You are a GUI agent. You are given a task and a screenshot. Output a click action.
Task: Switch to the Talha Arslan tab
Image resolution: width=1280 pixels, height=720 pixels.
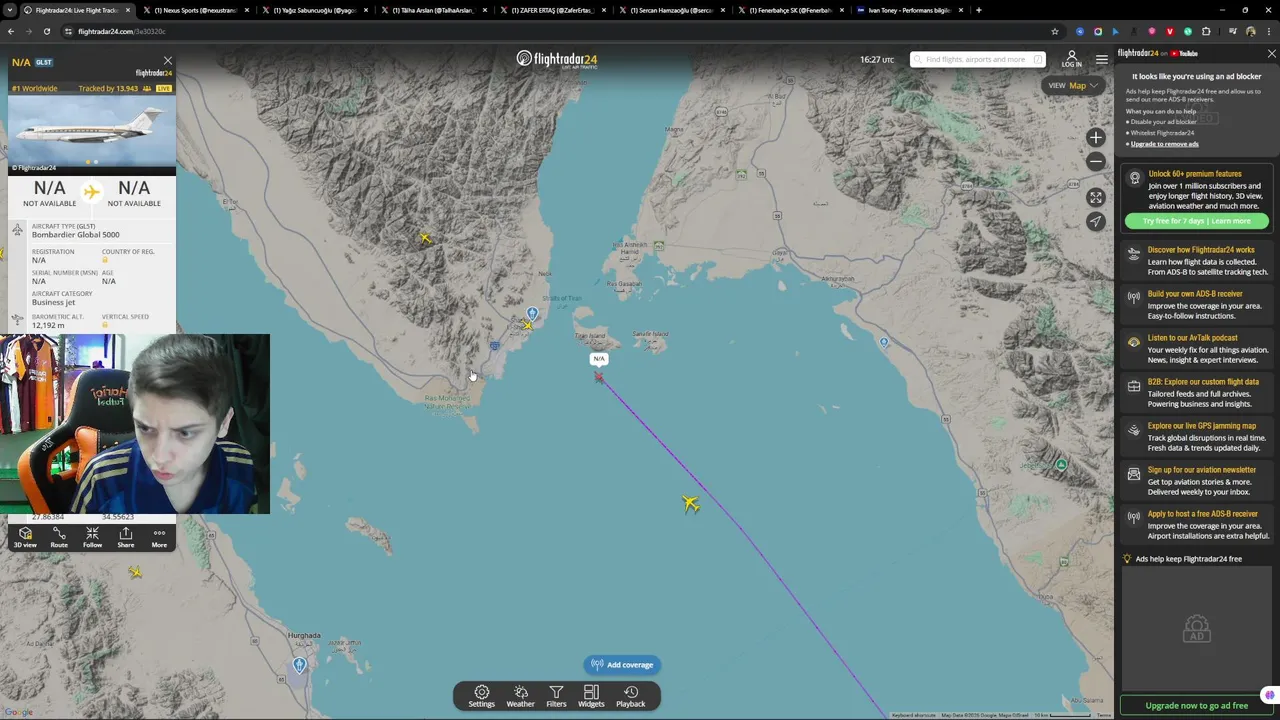coord(433,10)
